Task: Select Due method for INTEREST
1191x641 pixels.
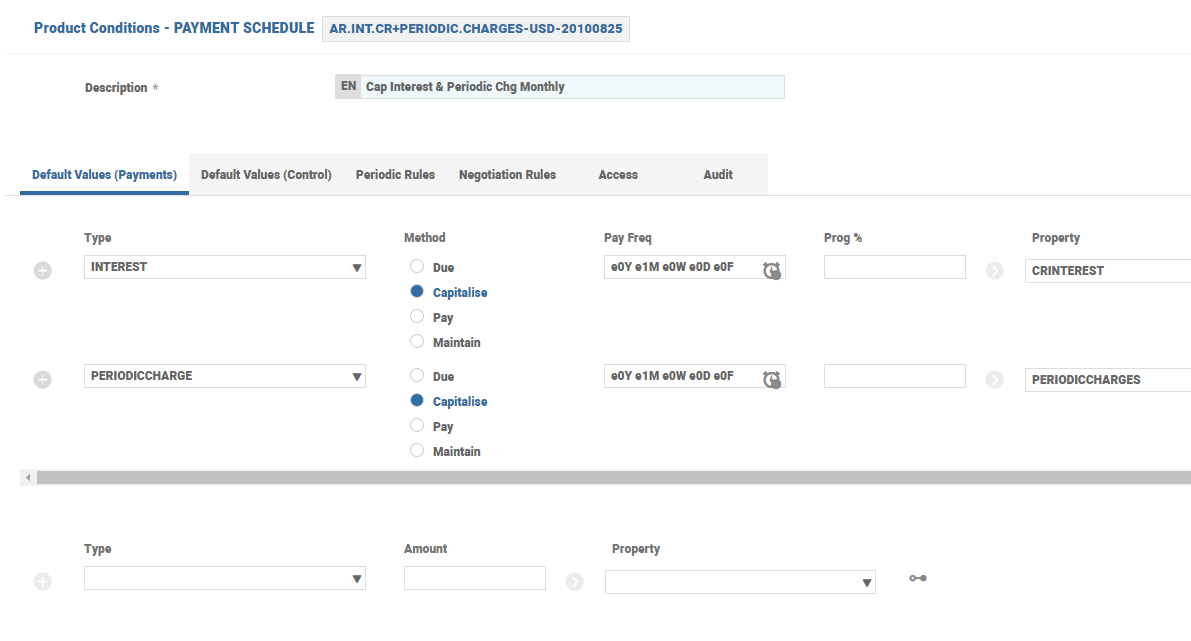Action: (417, 266)
